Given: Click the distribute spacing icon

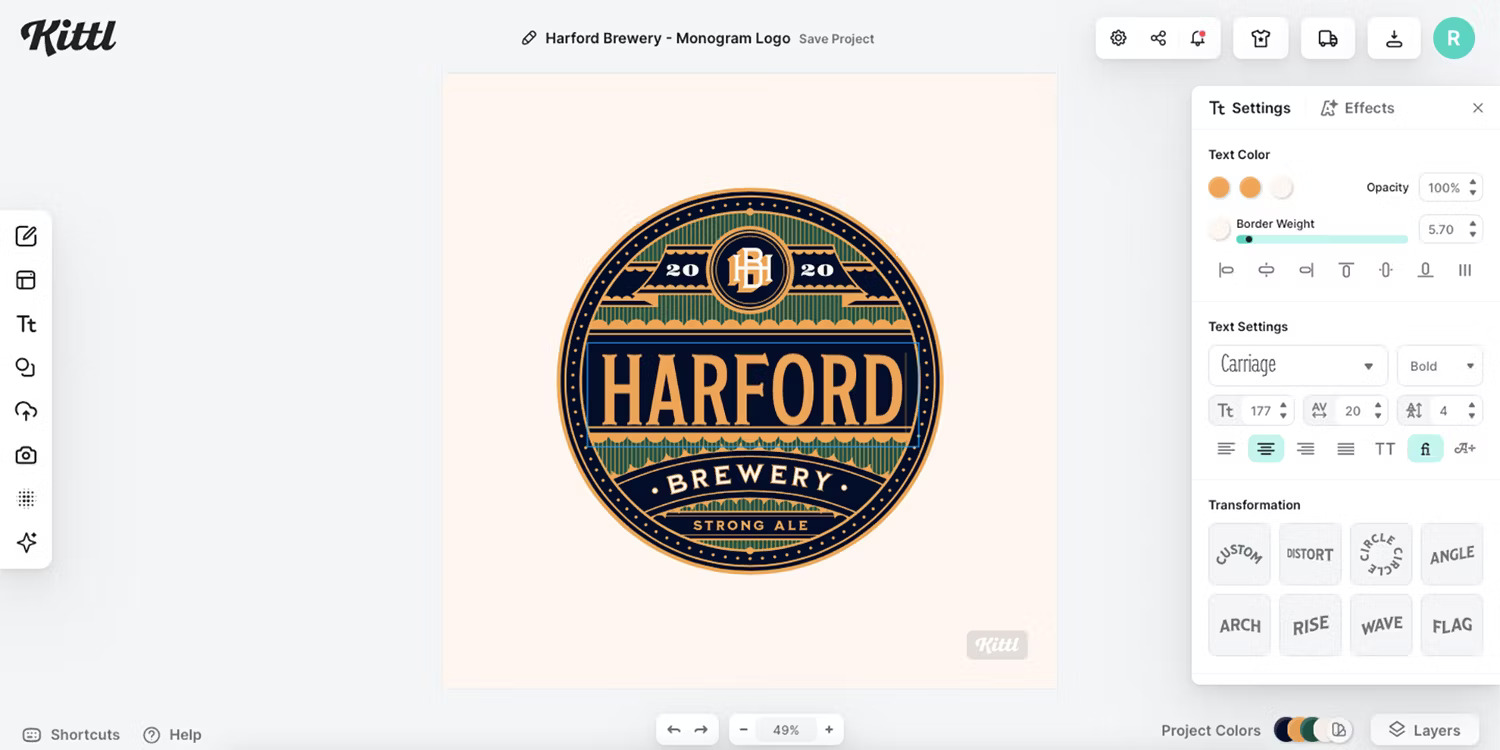Looking at the screenshot, I should (1465, 270).
